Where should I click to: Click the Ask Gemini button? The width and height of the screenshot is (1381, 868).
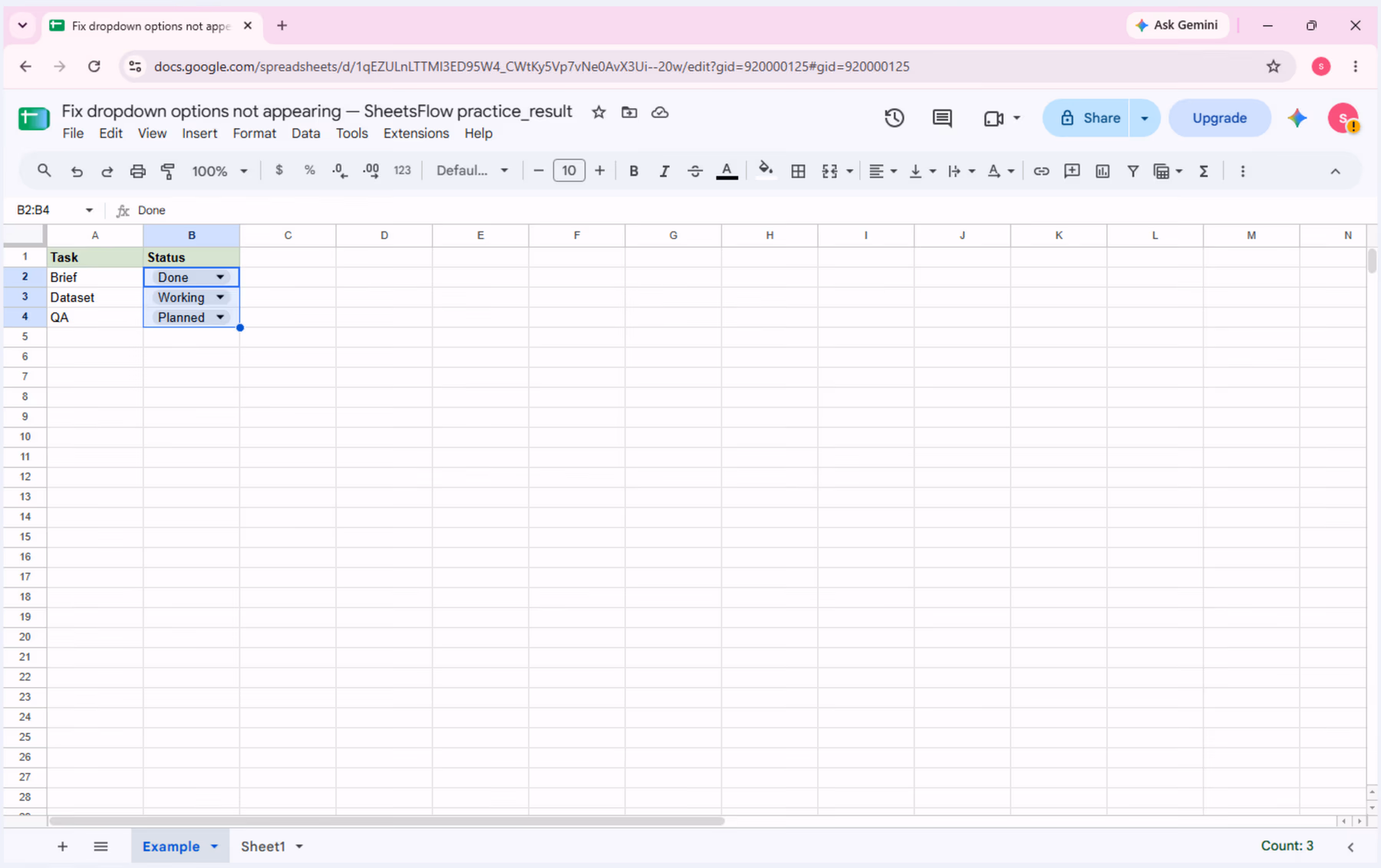1177,25
